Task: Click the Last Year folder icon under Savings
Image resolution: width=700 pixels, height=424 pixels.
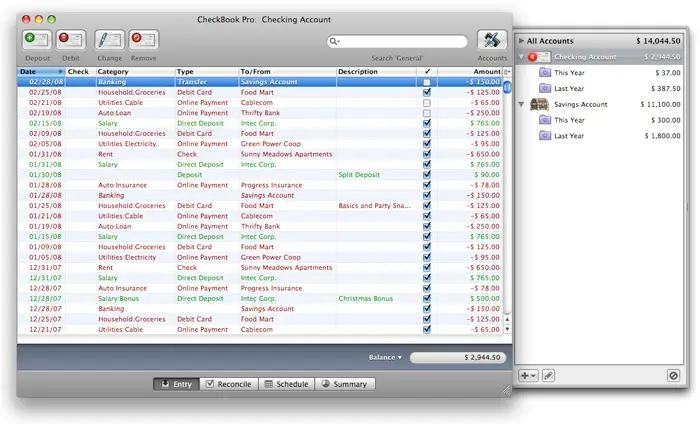Action: [545, 135]
